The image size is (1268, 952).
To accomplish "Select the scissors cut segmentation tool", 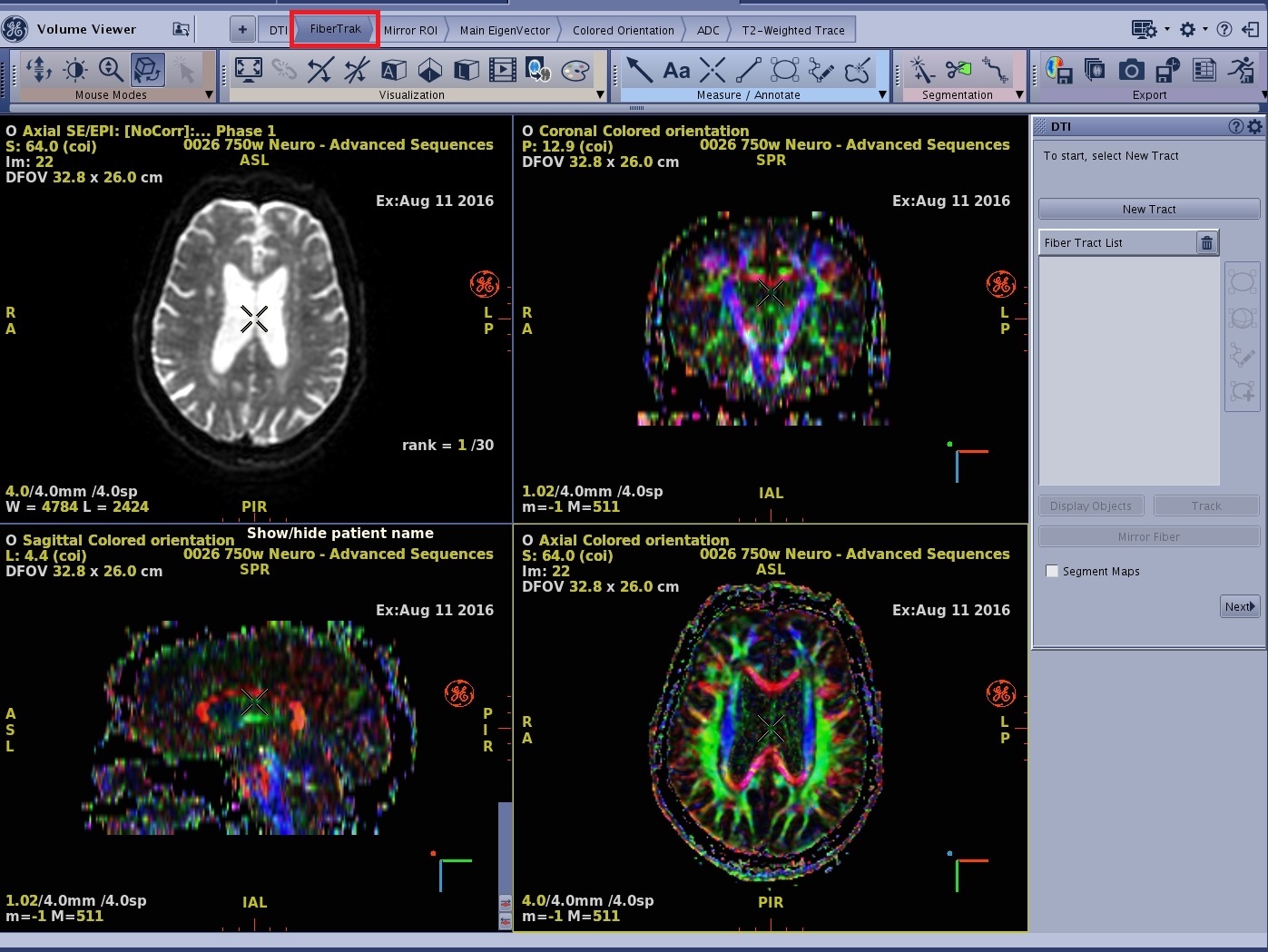I will tap(958, 70).
